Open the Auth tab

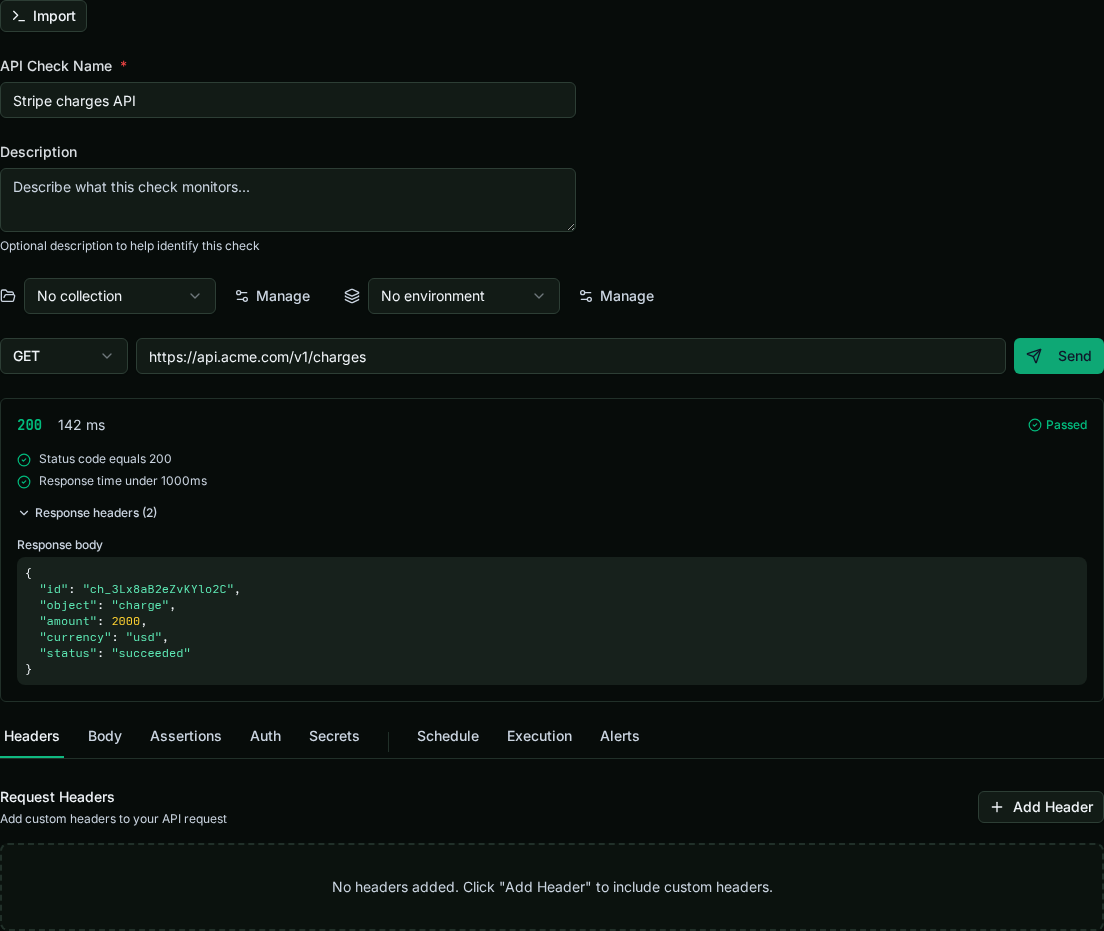pos(265,736)
